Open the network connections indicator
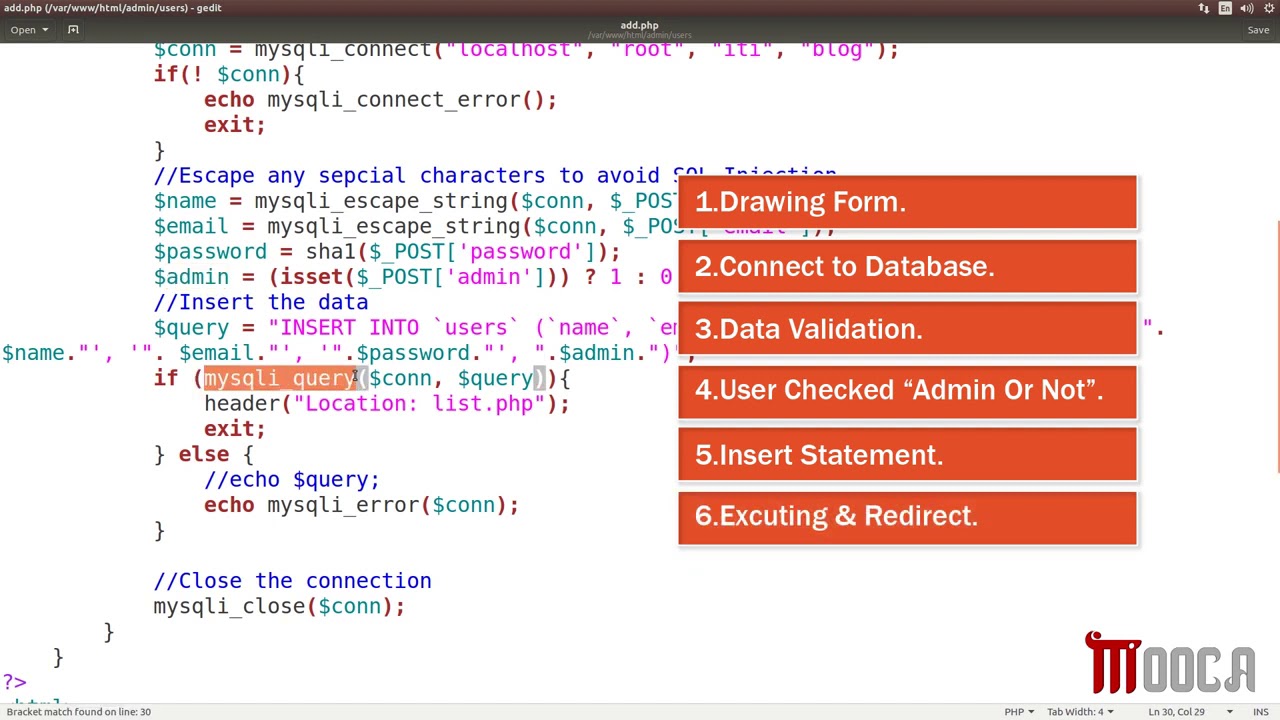 tap(1204, 8)
